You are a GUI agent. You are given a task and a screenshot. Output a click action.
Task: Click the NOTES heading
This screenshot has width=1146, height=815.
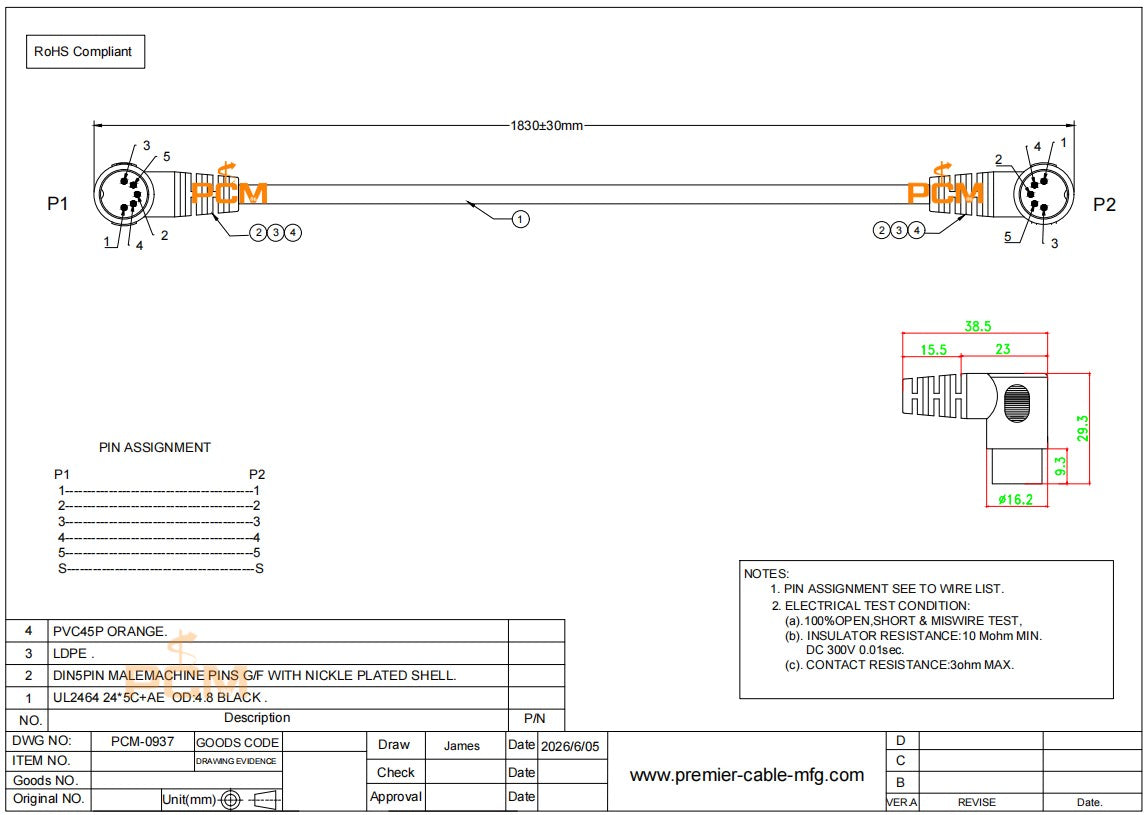pyautogui.click(x=766, y=574)
